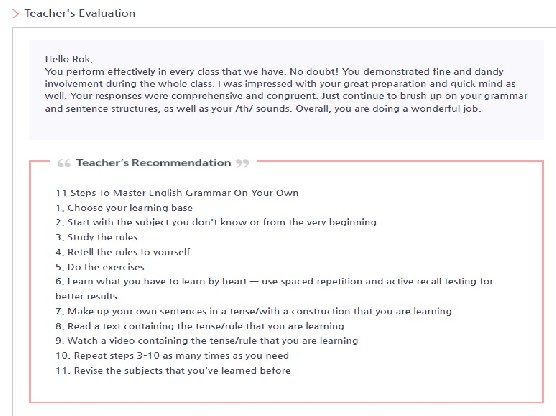
Task: Click step 6 about spaced repetition
Action: [274, 289]
